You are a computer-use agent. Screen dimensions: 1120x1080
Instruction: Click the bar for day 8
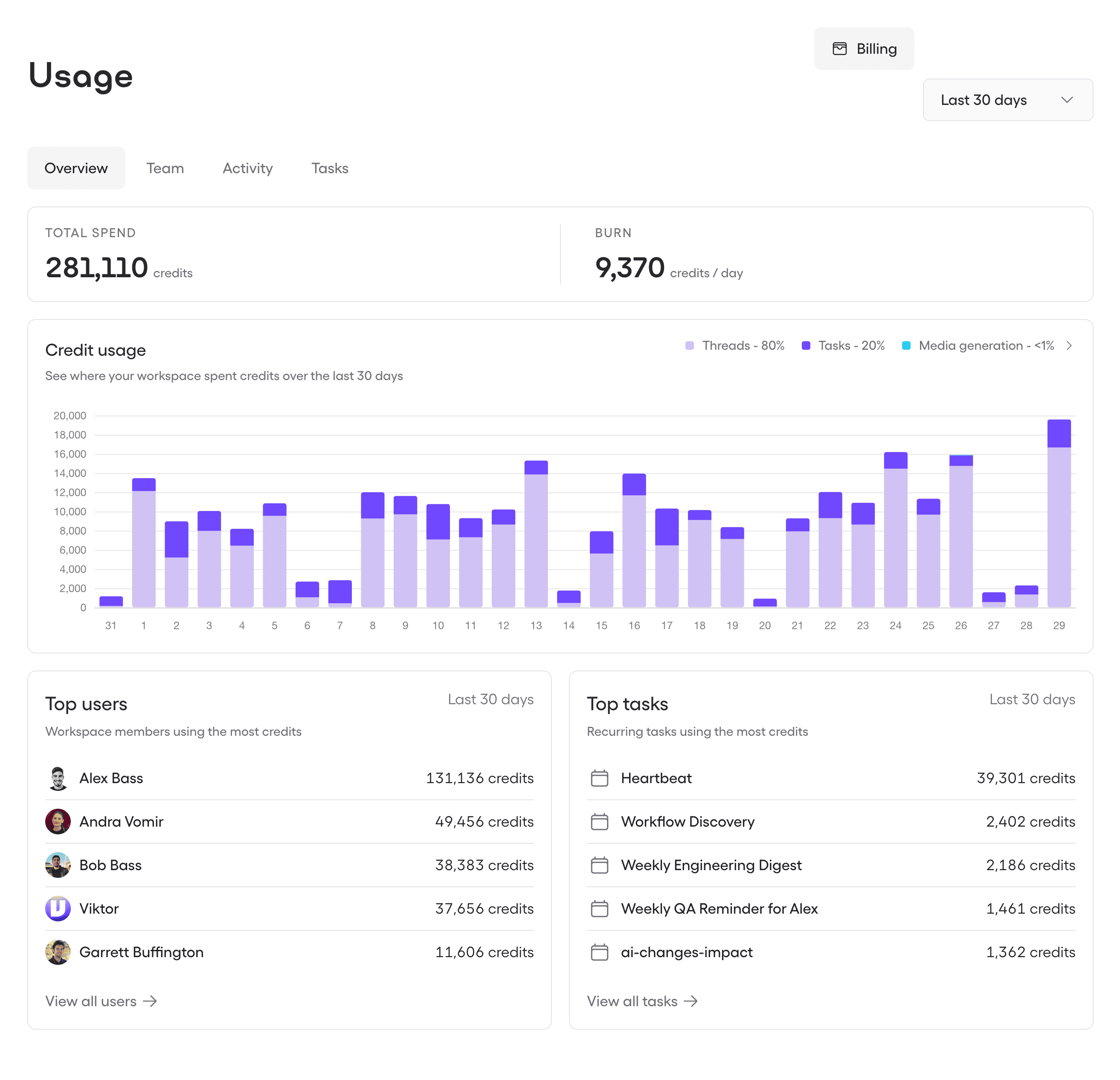click(373, 549)
